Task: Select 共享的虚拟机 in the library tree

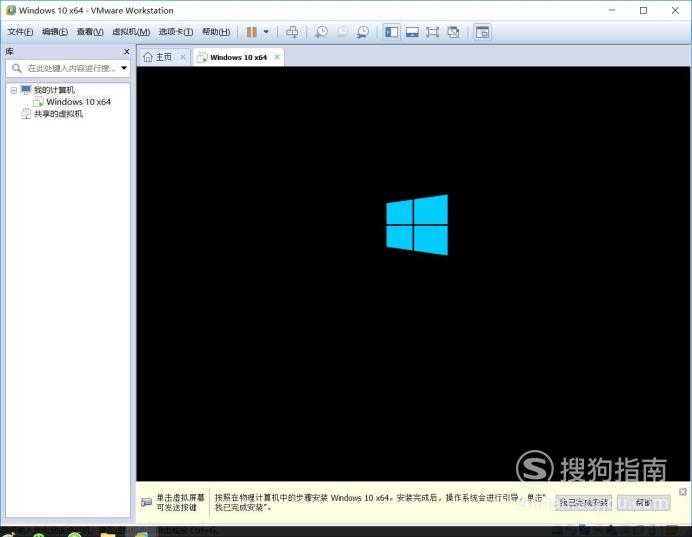Action: [58, 114]
